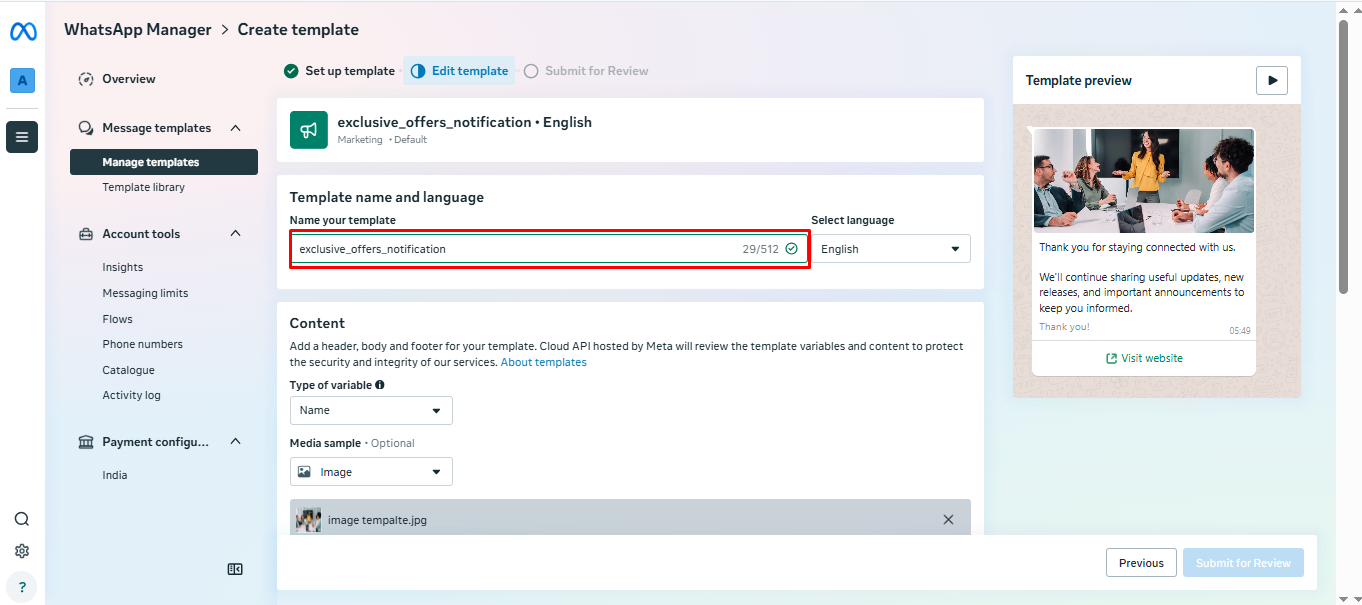Click the info icon beside Type of variable

tap(380, 385)
